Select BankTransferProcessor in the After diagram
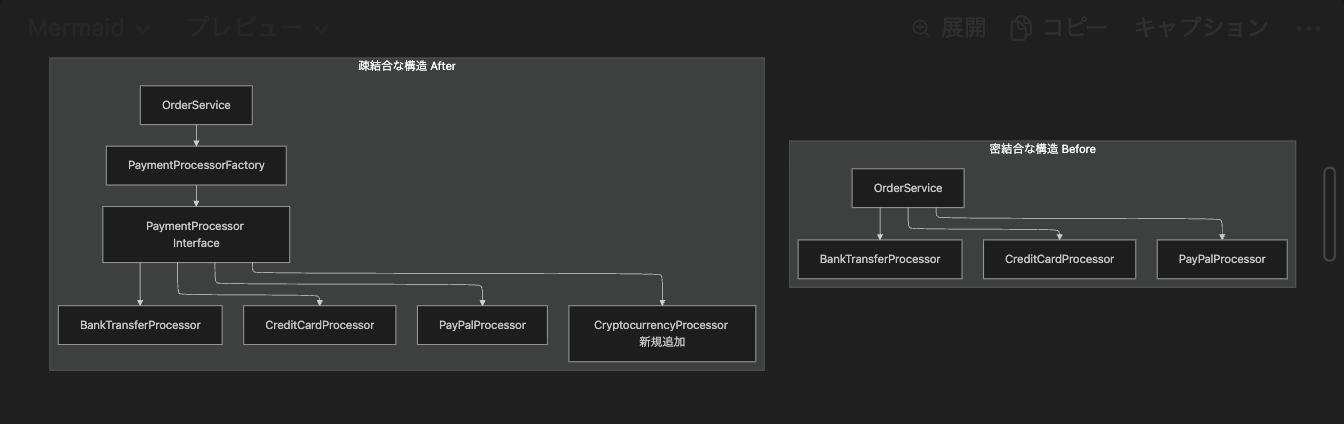This screenshot has height=424, width=1344. [x=140, y=325]
